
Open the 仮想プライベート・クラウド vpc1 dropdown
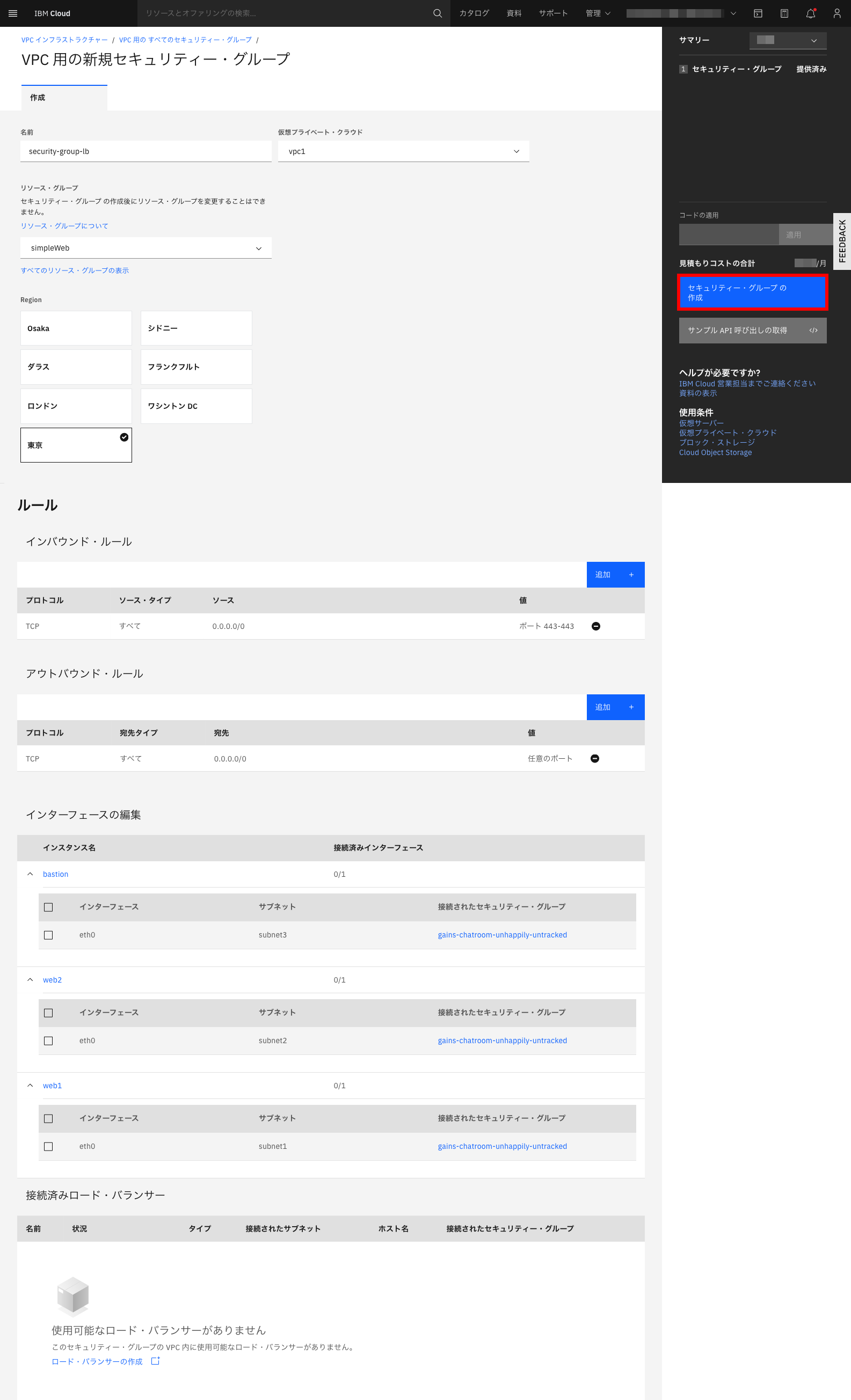[x=404, y=151]
